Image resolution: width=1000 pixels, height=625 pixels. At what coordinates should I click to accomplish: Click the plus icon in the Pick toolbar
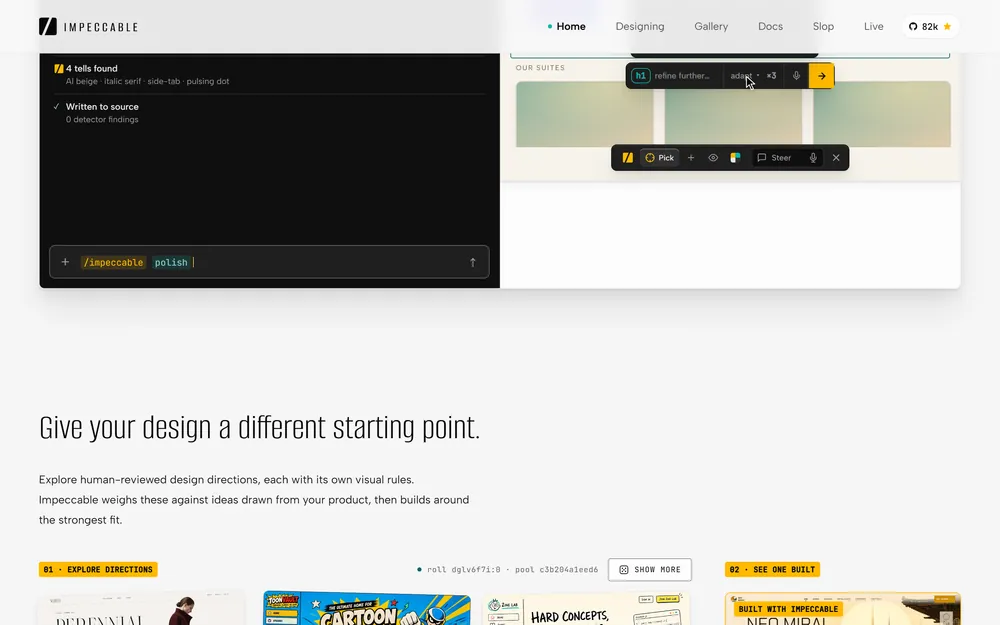[x=691, y=158]
